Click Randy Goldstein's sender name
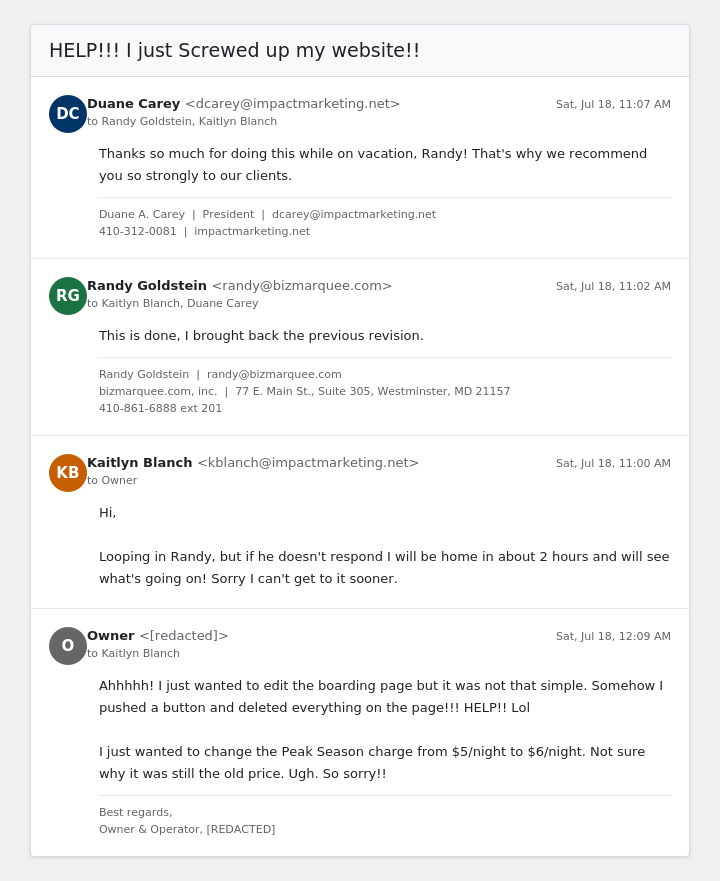Screen dimensions: 720x881 tap(147, 286)
